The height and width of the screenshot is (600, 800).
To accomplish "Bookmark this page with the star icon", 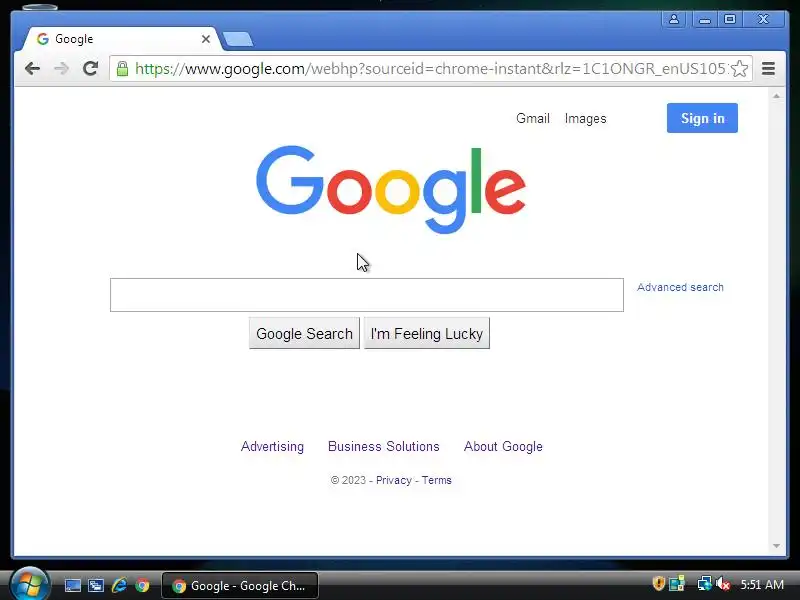I will (739, 68).
